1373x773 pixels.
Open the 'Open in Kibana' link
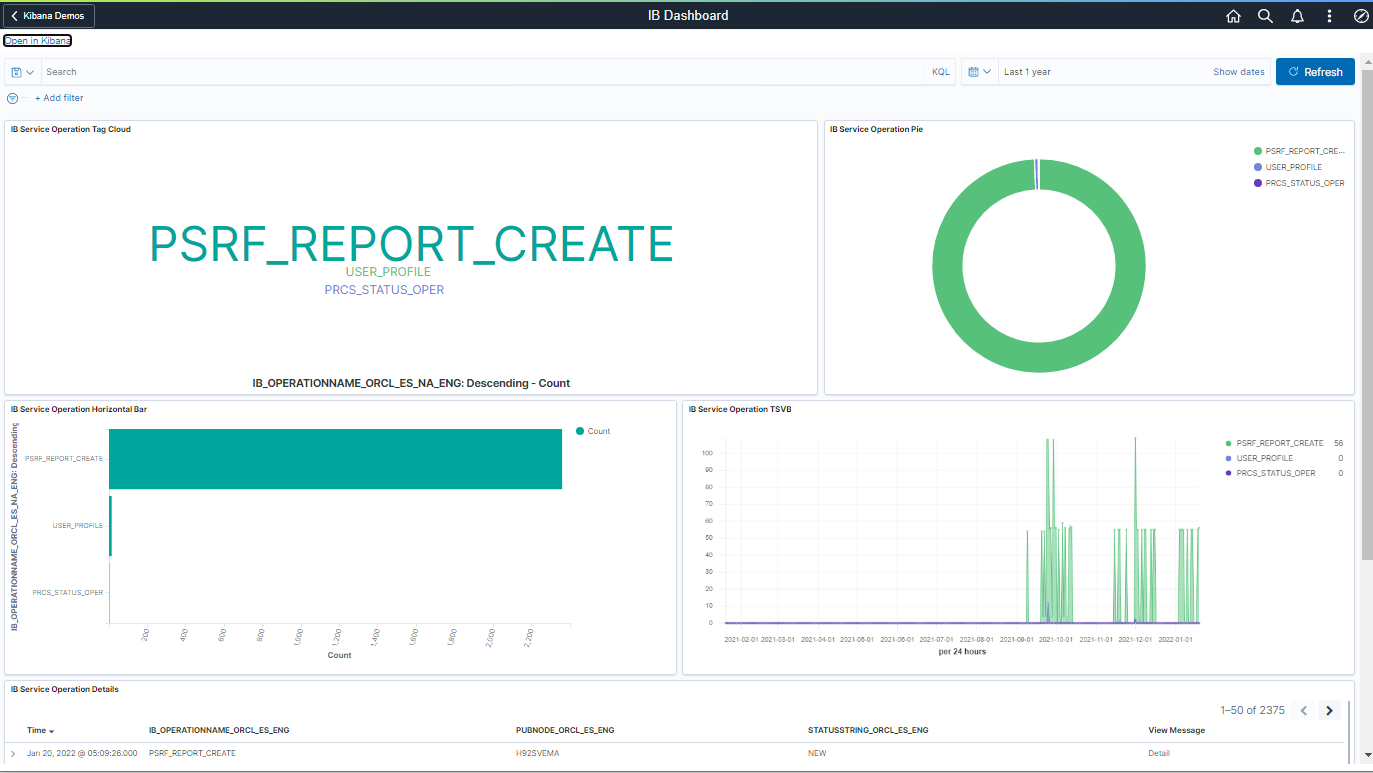[37, 41]
